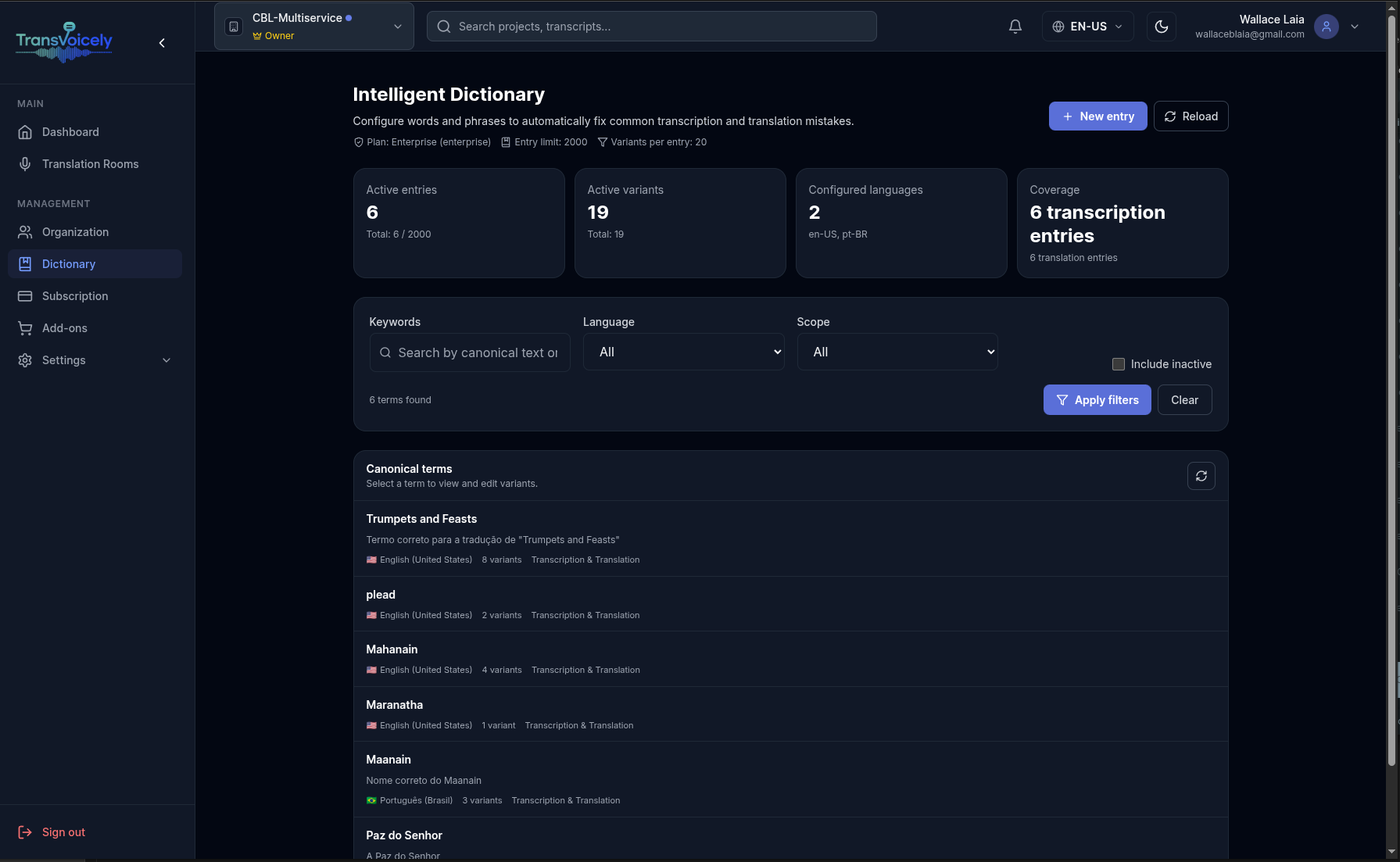
Task: Focus the Search projects, transcripts field
Action: (x=652, y=27)
